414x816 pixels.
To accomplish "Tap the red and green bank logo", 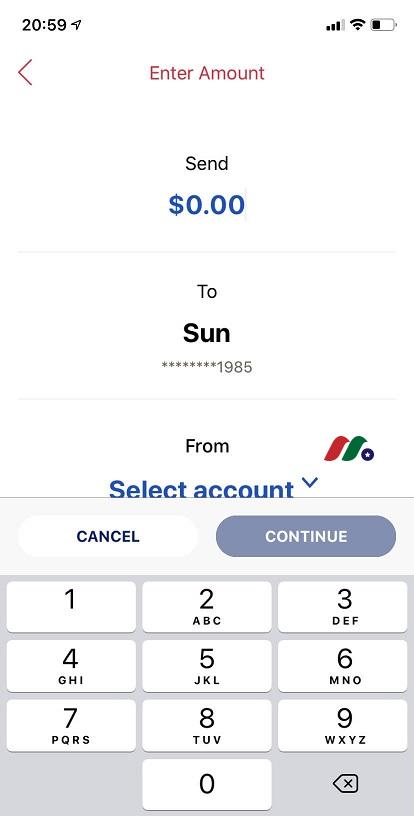I will pos(349,449).
